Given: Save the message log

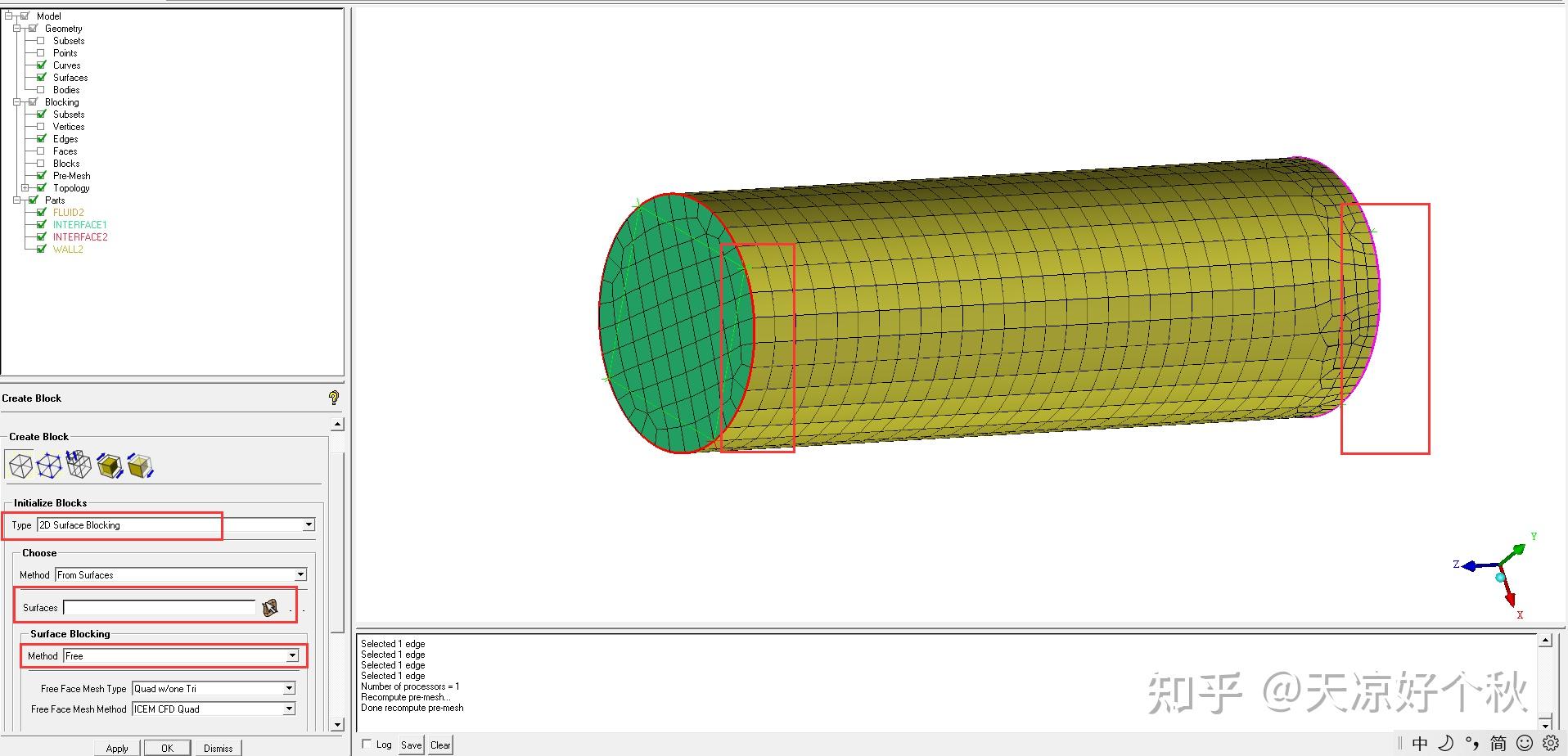Looking at the screenshot, I should (411, 745).
